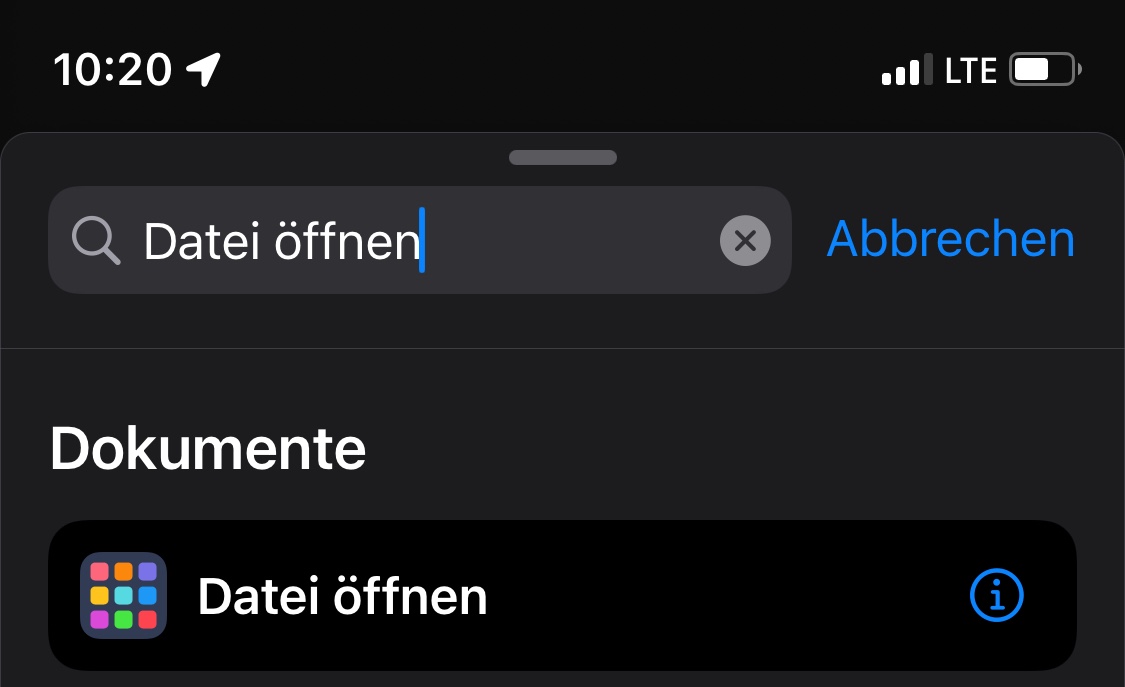Viewport: 1125px width, 687px height.
Task: Tap the Dokumente section header
Action: tap(208, 450)
